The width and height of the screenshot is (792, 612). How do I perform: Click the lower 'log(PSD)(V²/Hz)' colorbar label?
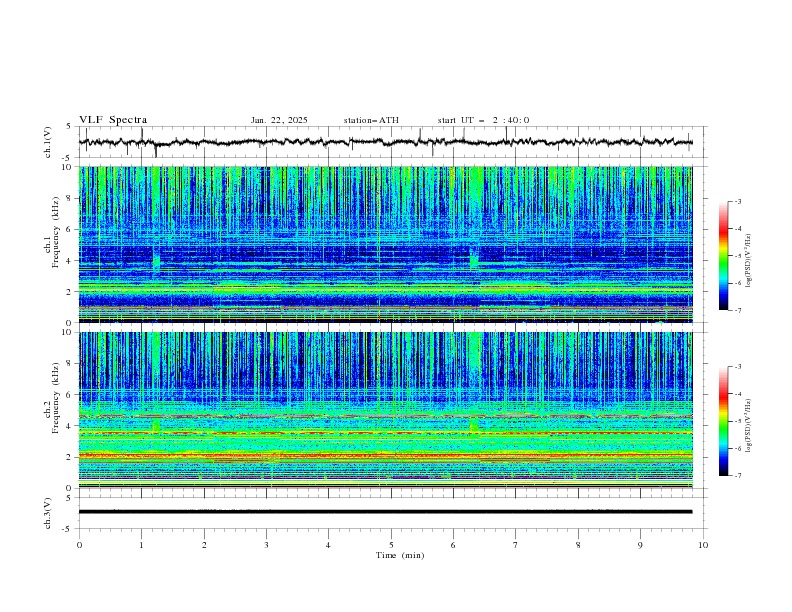(x=749, y=426)
